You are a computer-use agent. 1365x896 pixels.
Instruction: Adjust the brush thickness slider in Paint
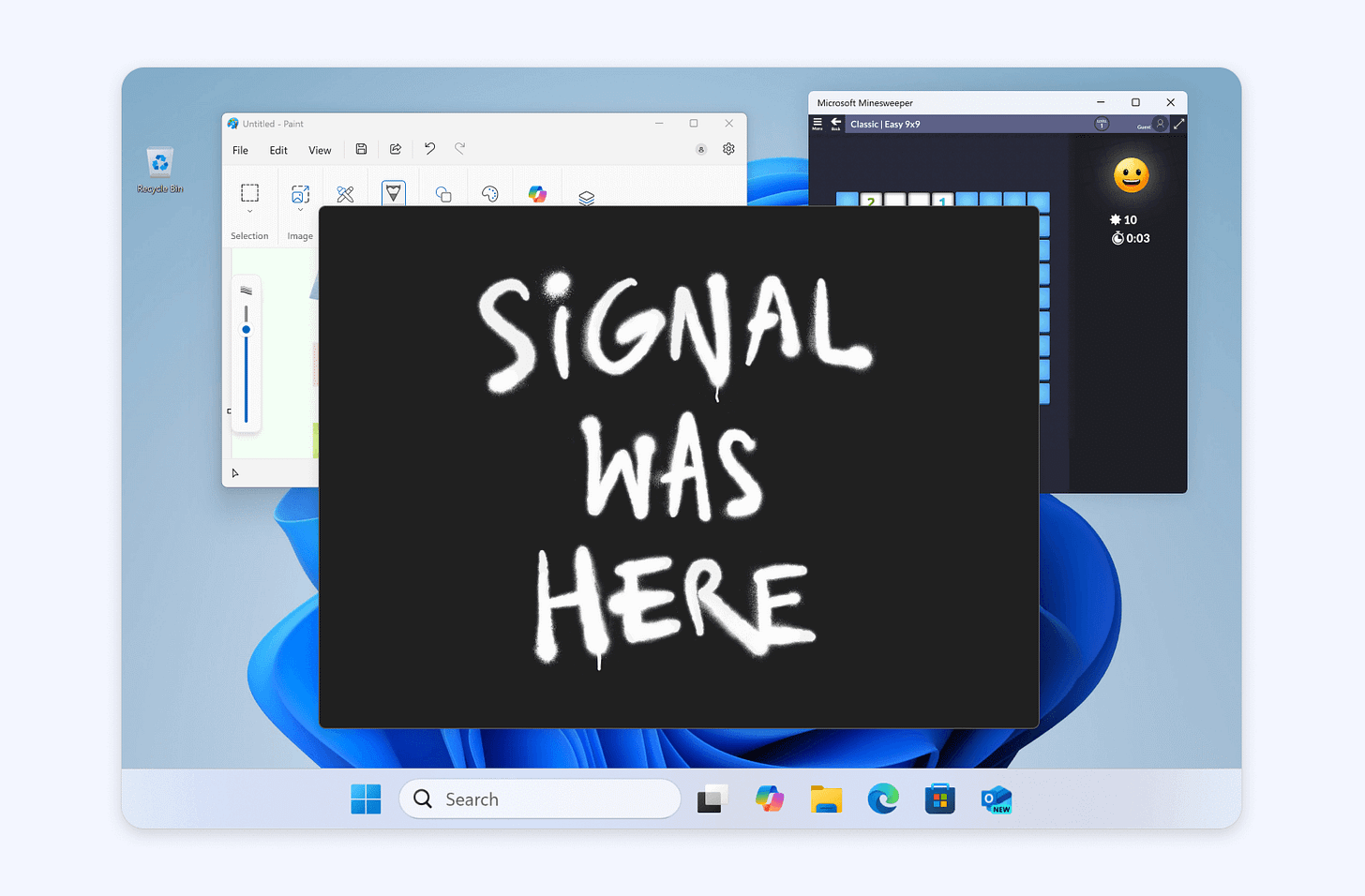(x=247, y=330)
